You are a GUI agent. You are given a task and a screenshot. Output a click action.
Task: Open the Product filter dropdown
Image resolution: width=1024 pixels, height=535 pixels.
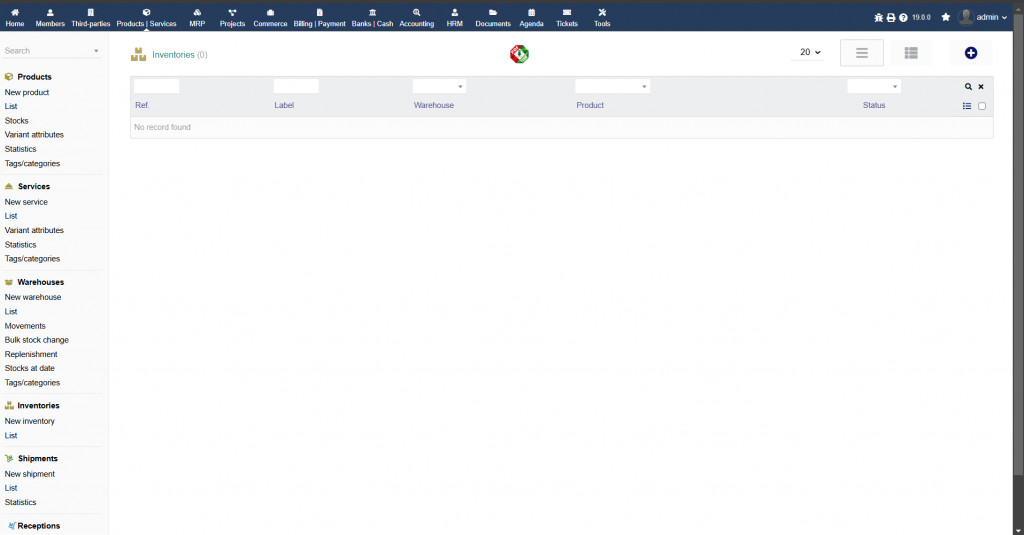pos(612,86)
